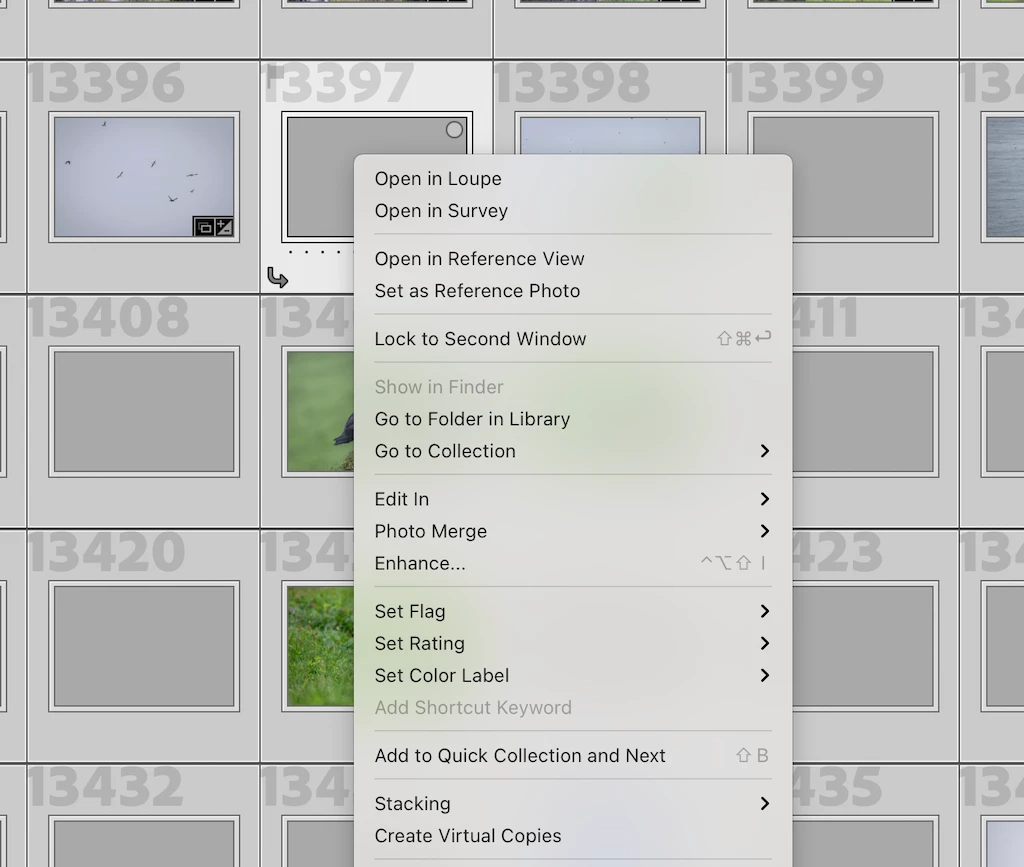
Task: Click the develop adjustments badge on photo 13396
Action: coord(224,227)
